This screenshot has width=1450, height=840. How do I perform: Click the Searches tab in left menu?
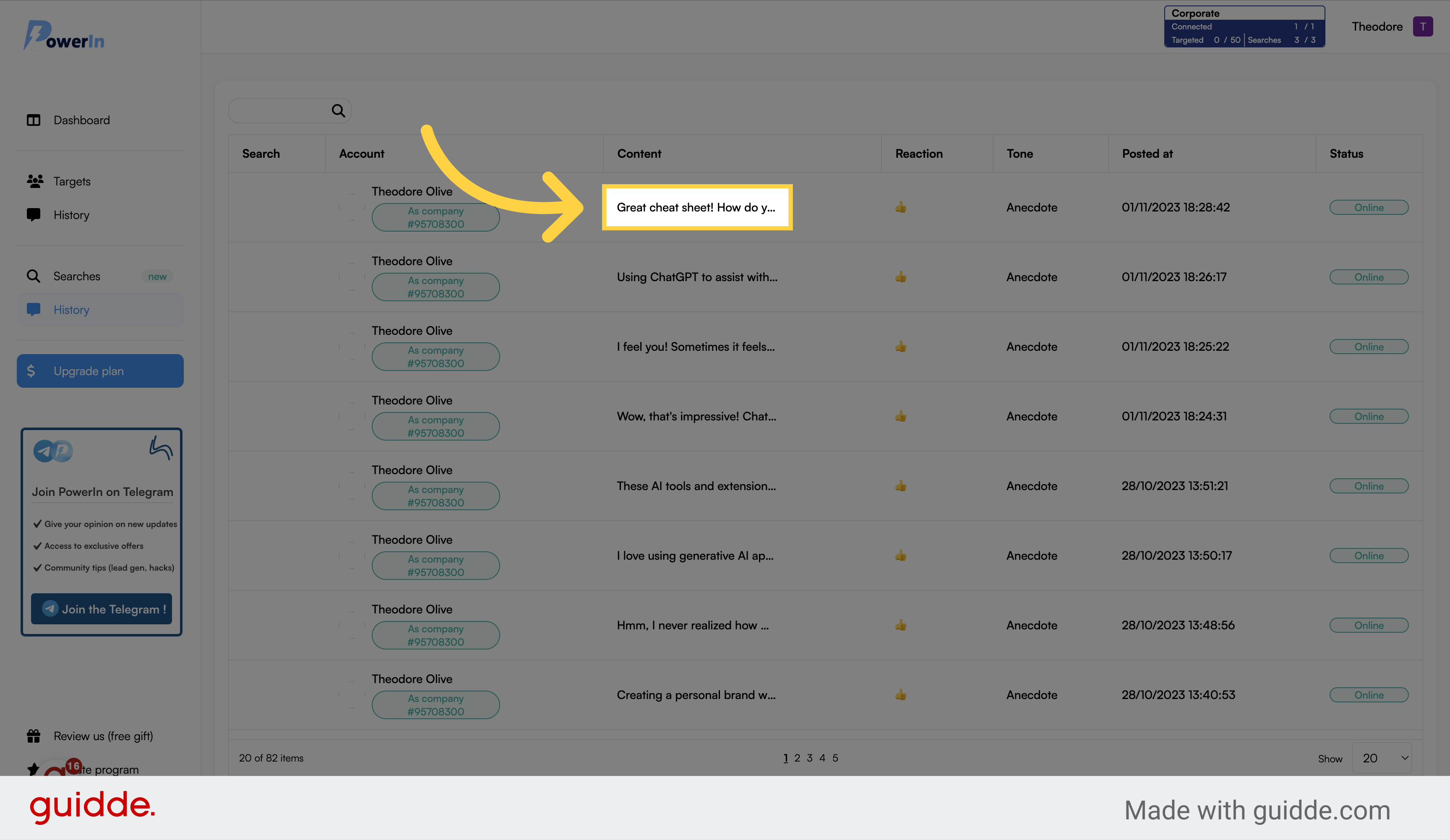77,275
